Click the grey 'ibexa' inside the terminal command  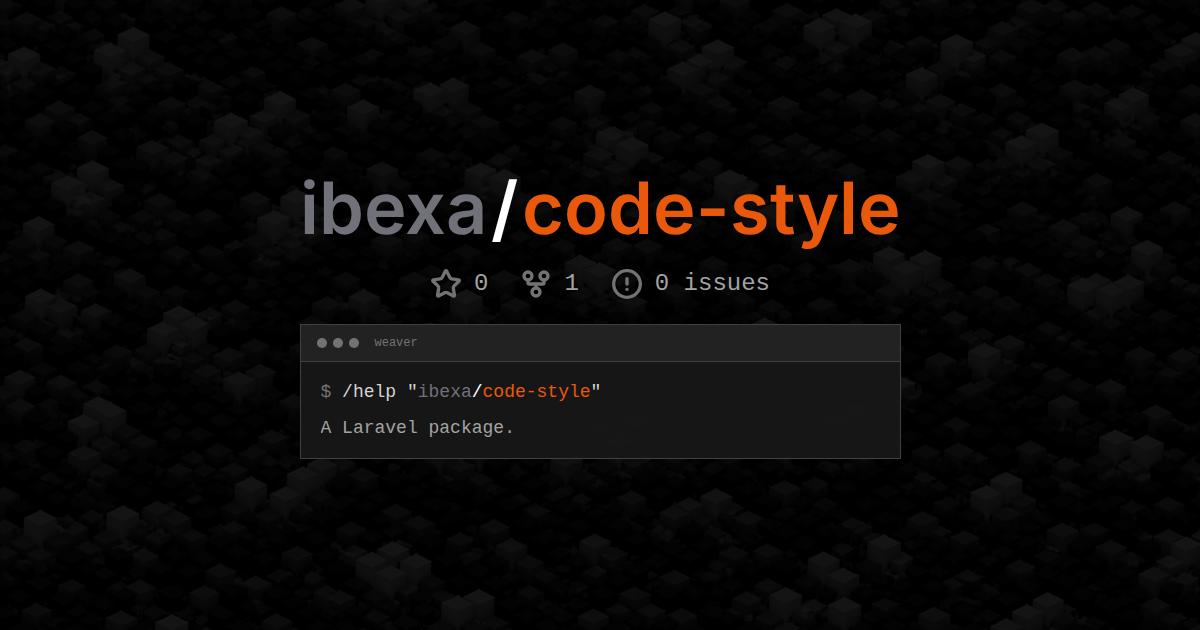[x=445, y=391]
